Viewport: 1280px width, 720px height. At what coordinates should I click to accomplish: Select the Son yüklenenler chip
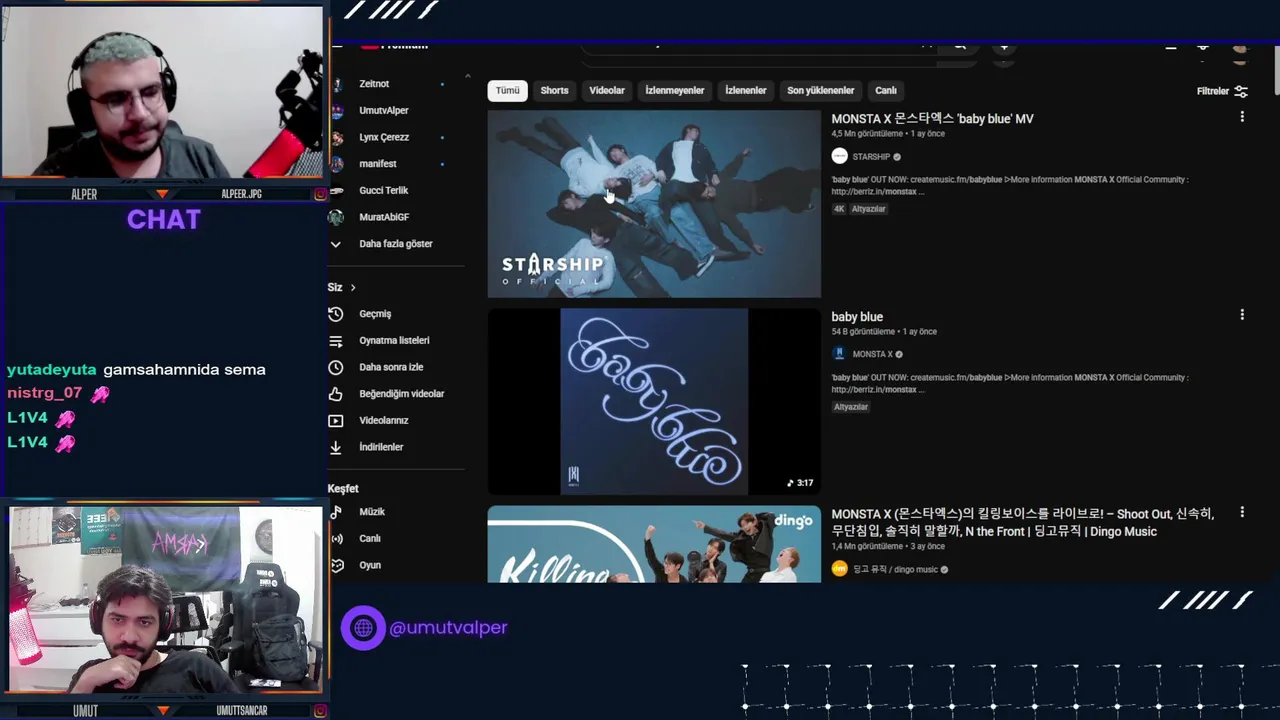point(821,90)
